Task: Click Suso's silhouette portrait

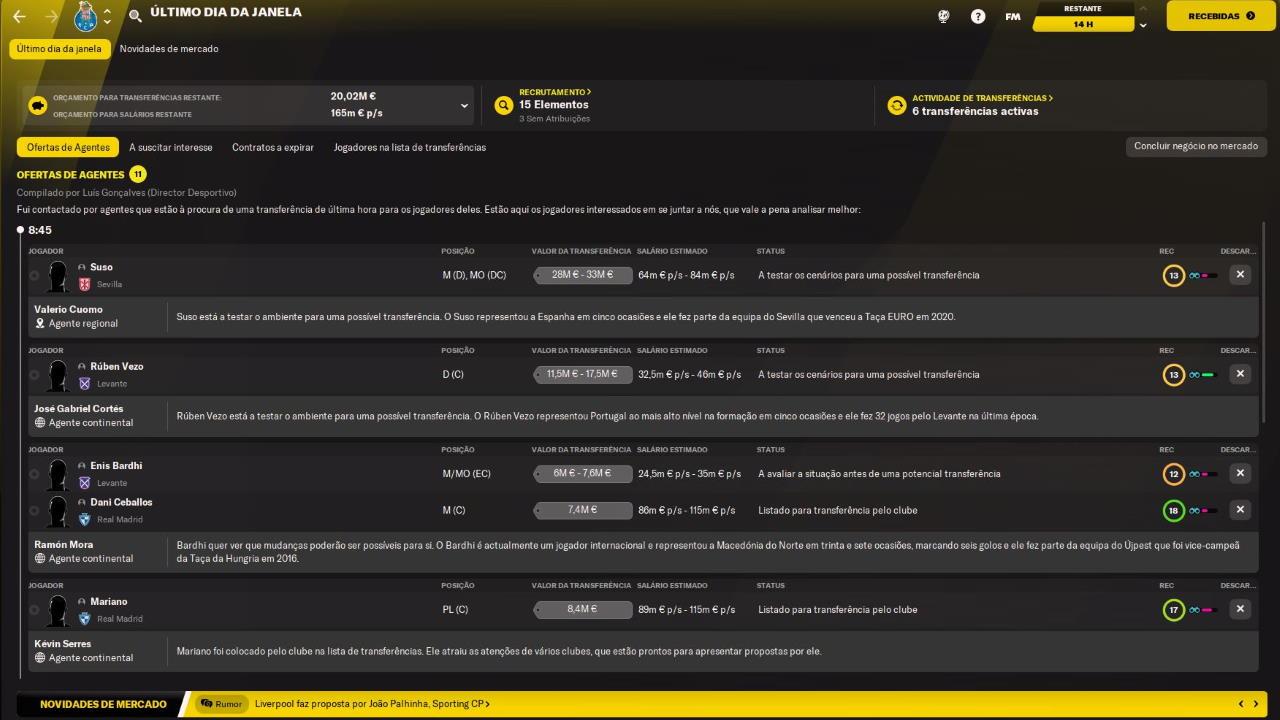Action: coord(58,276)
